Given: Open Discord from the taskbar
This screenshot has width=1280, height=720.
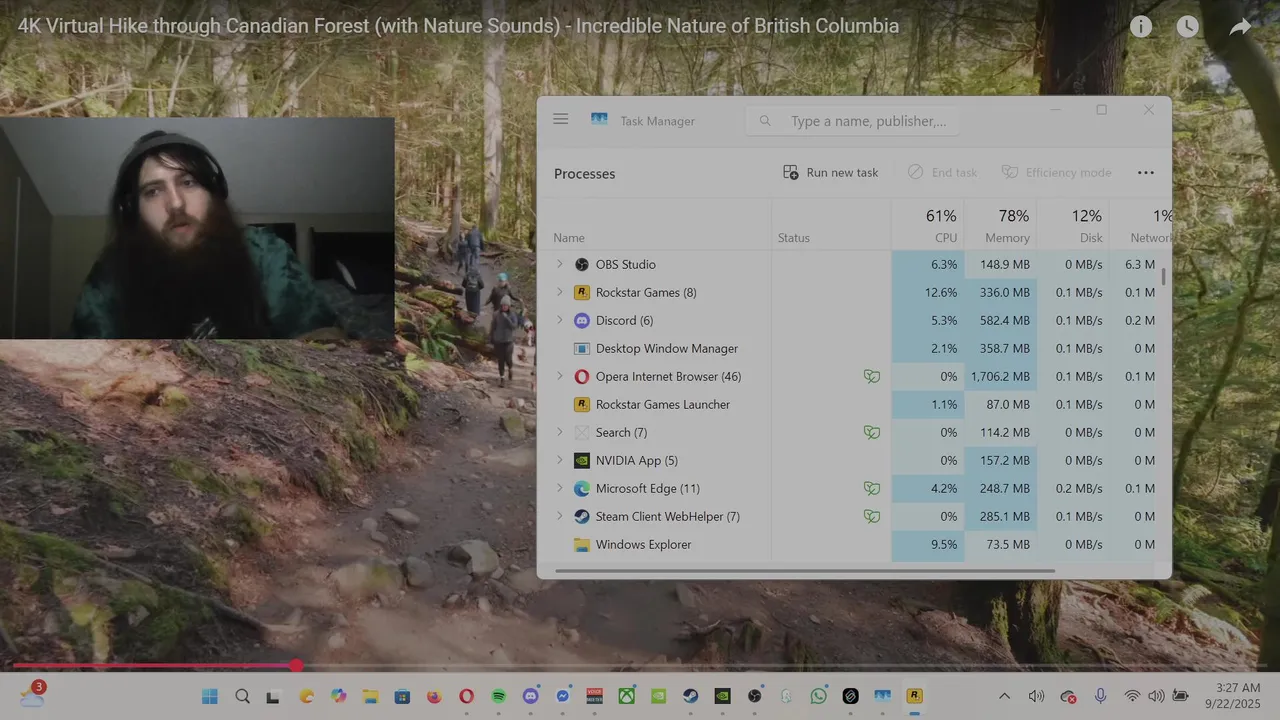Looking at the screenshot, I should point(530,696).
